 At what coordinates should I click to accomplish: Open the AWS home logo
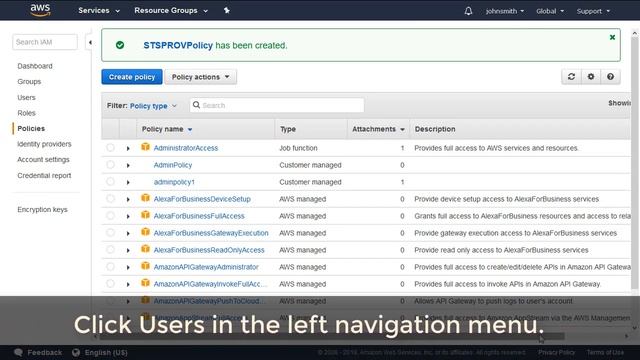coord(40,10)
